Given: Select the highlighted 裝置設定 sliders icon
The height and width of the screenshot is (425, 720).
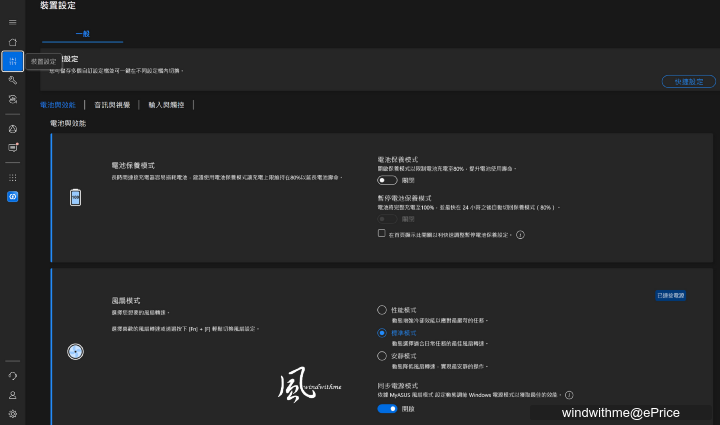Looking at the screenshot, I should (x=12, y=61).
